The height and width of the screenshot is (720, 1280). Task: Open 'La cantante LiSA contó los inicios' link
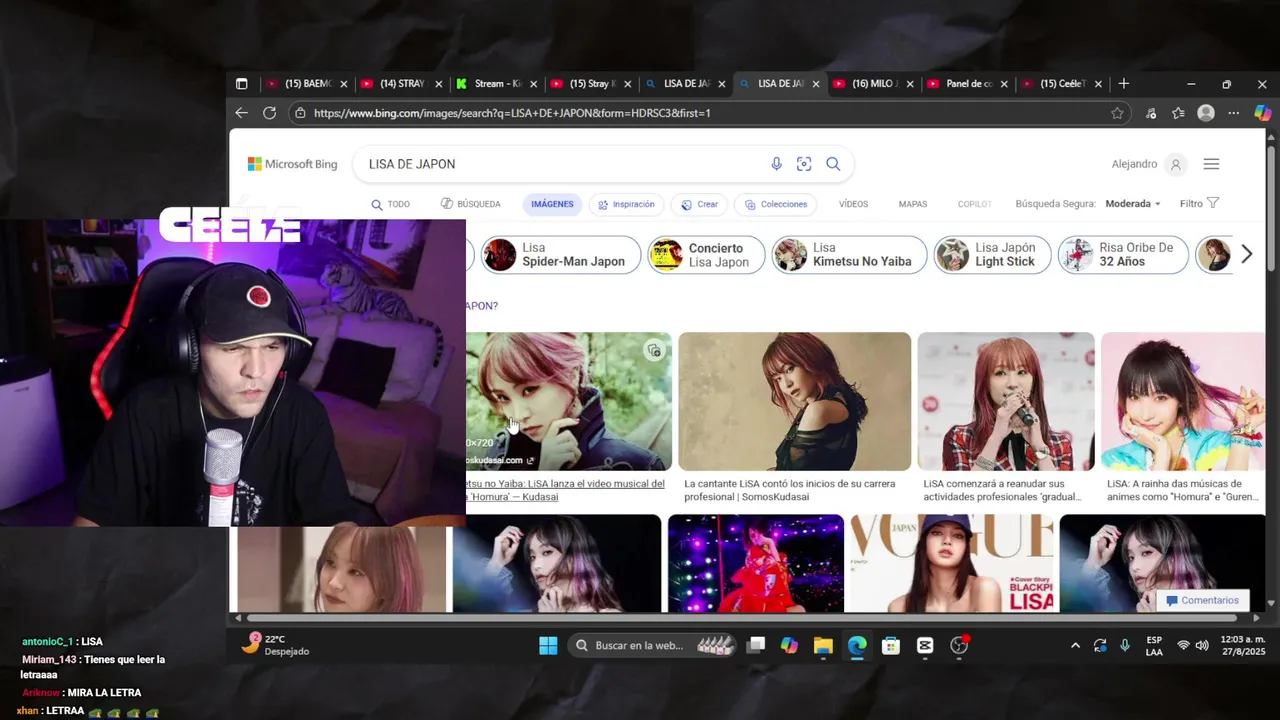(790, 490)
